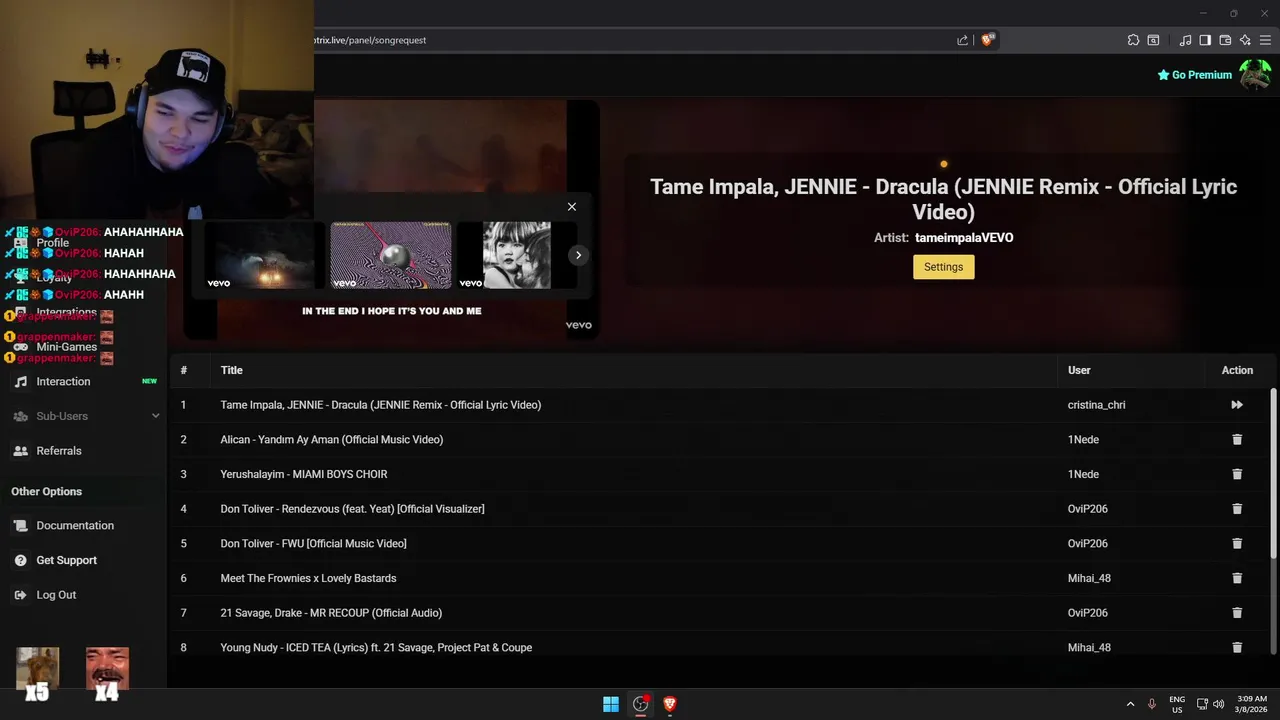Open the clock and date in taskbar

[1252, 704]
